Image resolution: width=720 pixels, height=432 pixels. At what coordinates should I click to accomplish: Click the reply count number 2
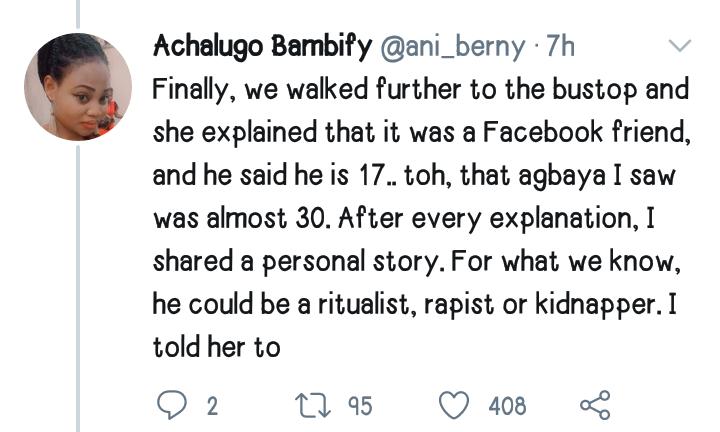coord(212,406)
